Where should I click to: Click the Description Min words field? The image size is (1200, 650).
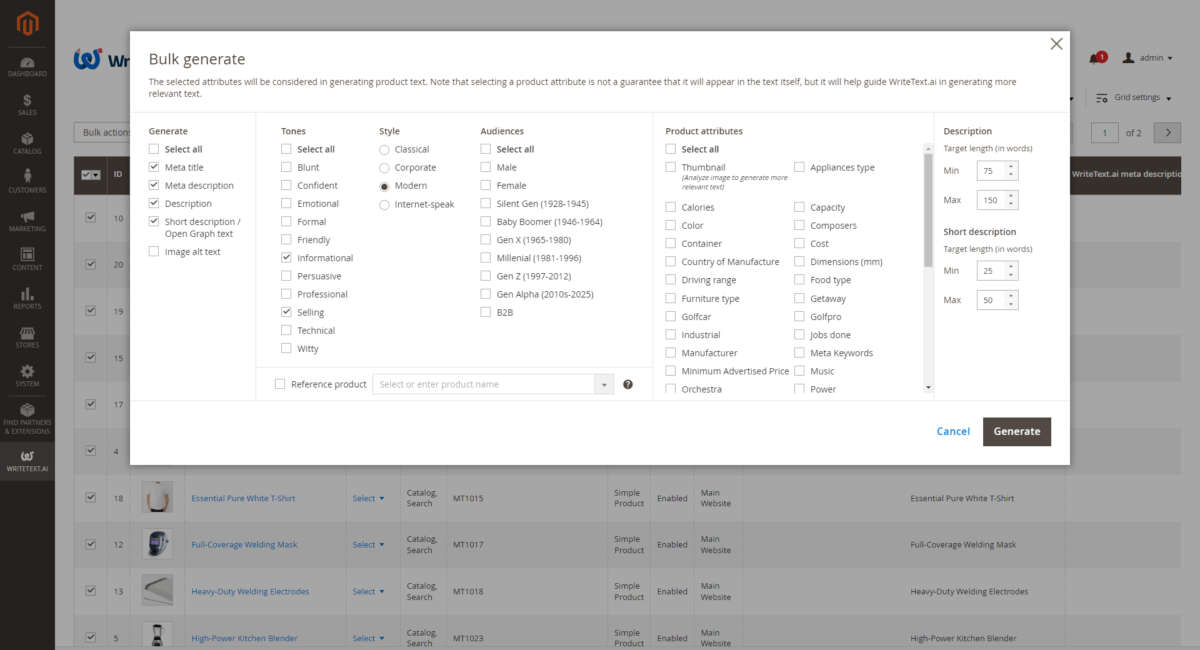pos(990,171)
